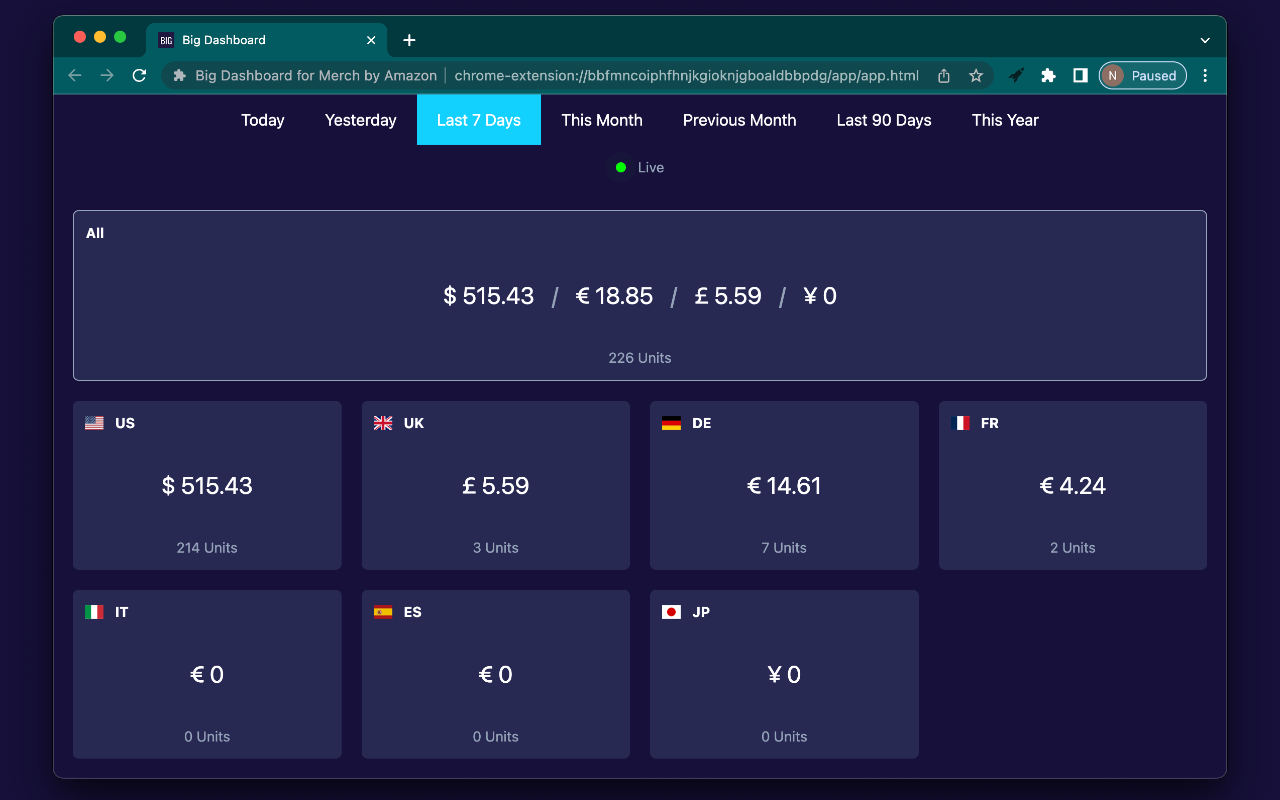Click the Today period button
The height and width of the screenshot is (800, 1280).
coord(262,119)
